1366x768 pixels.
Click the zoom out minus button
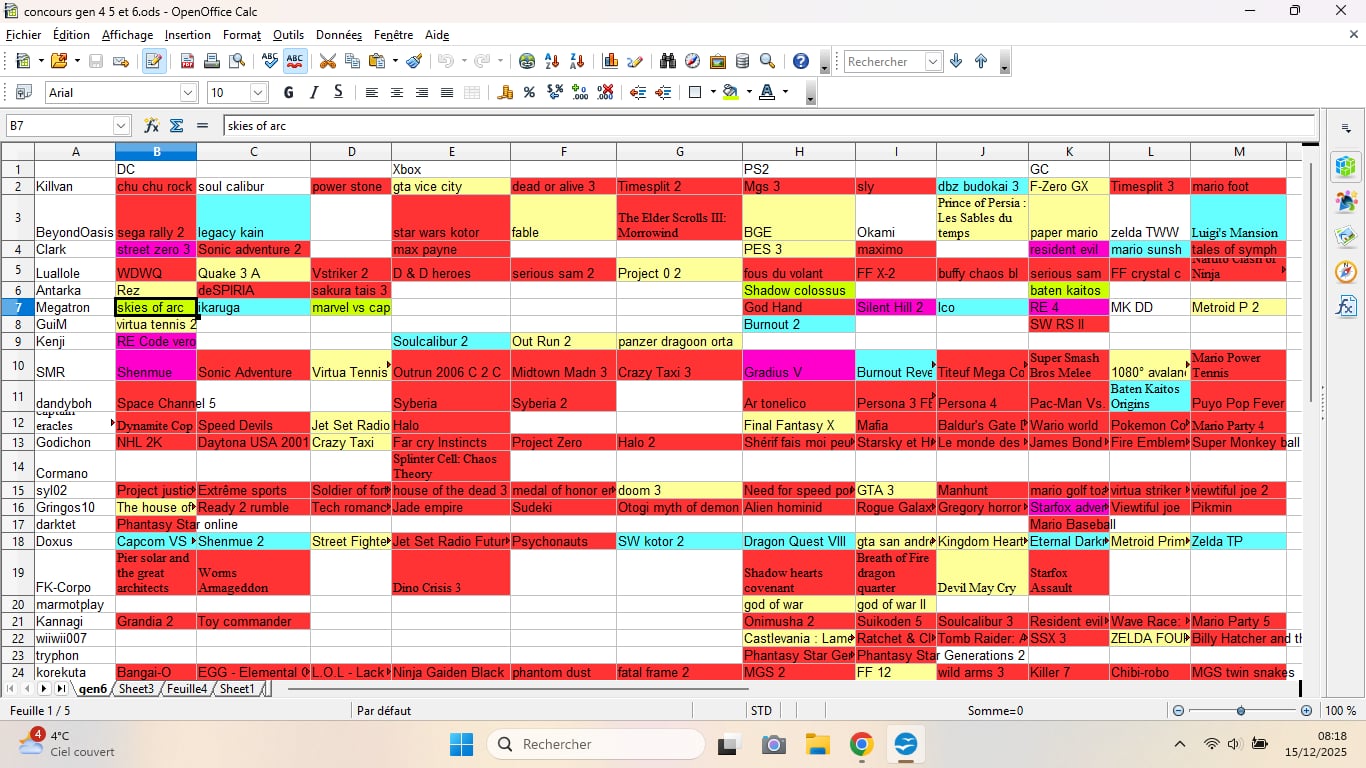point(1178,711)
